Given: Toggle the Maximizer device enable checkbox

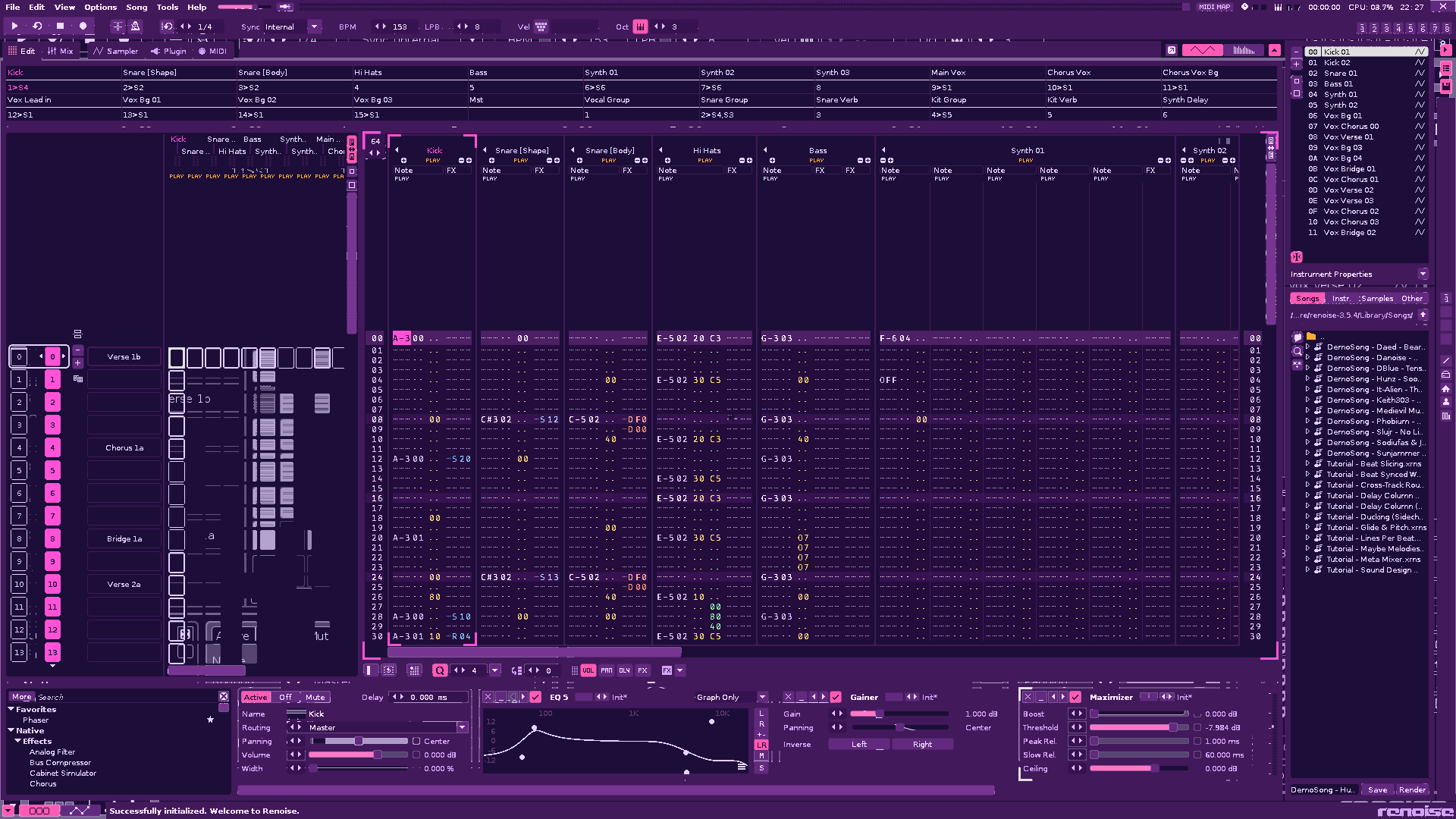Looking at the screenshot, I should click(1075, 697).
